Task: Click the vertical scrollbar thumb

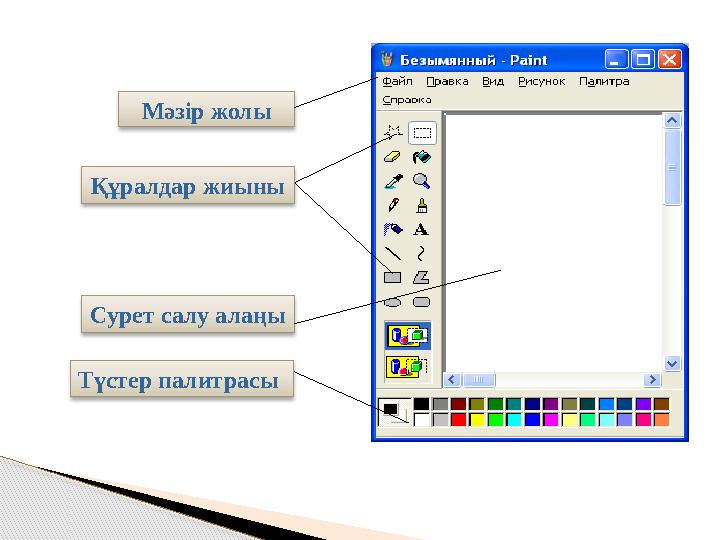Action: point(672,168)
